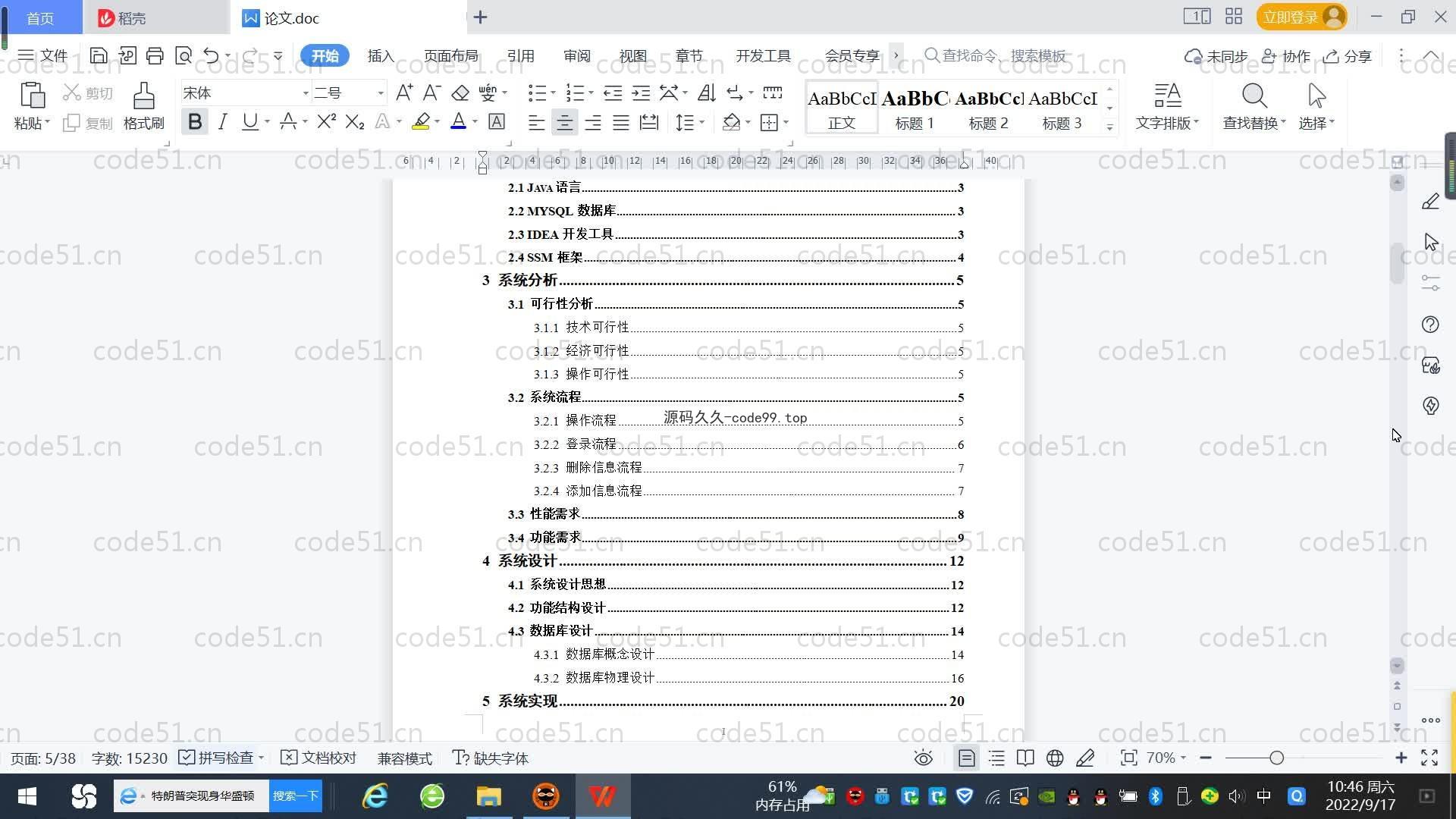Screen dimensions: 1456x819
Task: Decrease paragraph indent
Action: [x=613, y=93]
